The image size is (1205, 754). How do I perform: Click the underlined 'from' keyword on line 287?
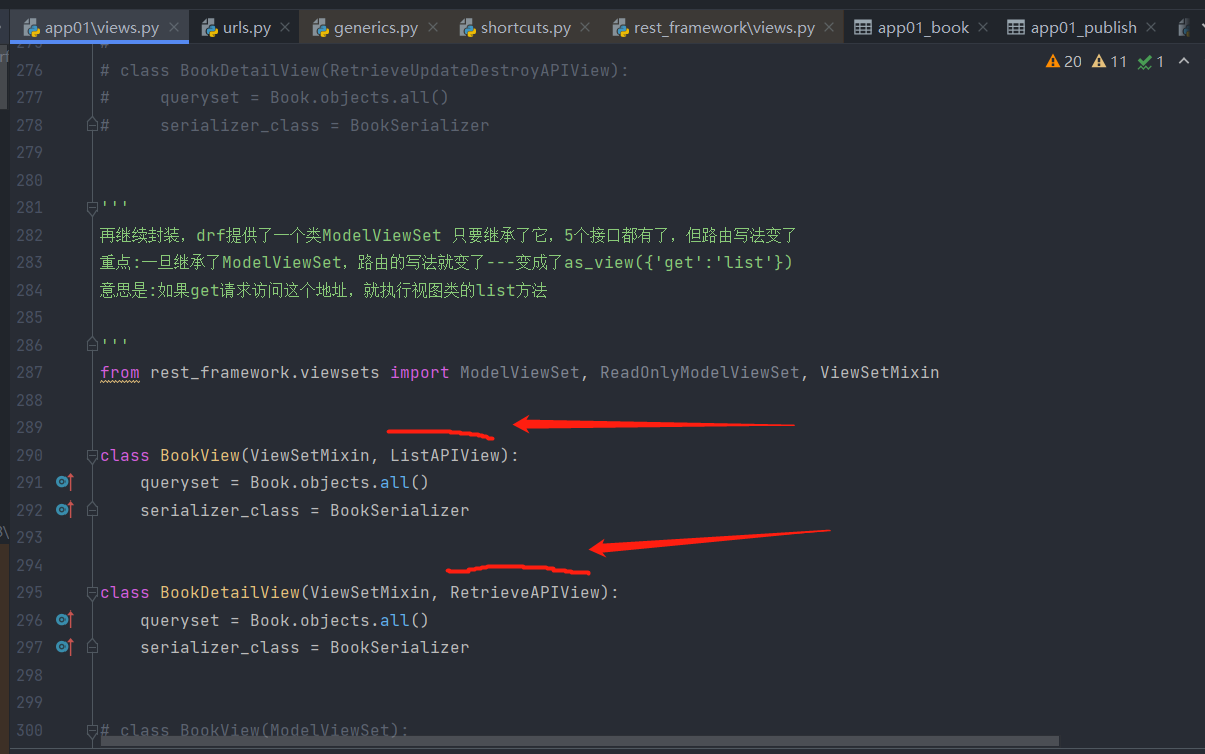(x=120, y=372)
